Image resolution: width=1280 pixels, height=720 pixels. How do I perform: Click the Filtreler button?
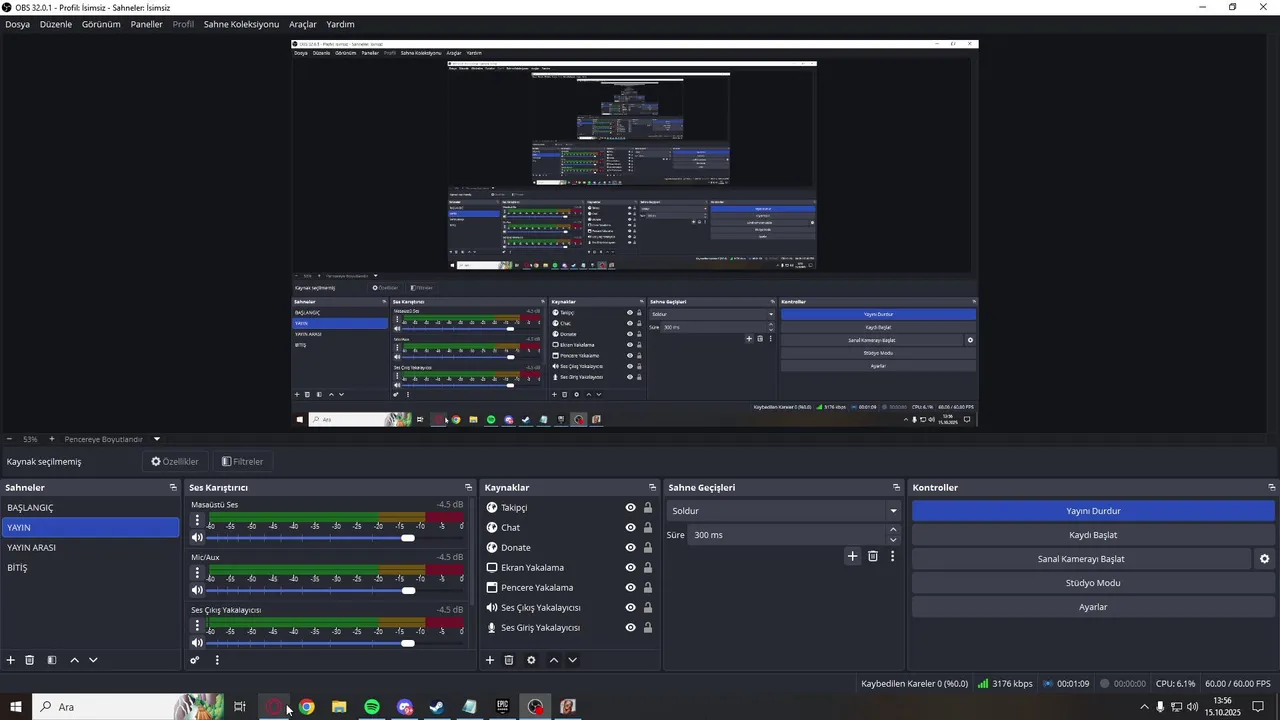[x=243, y=462]
